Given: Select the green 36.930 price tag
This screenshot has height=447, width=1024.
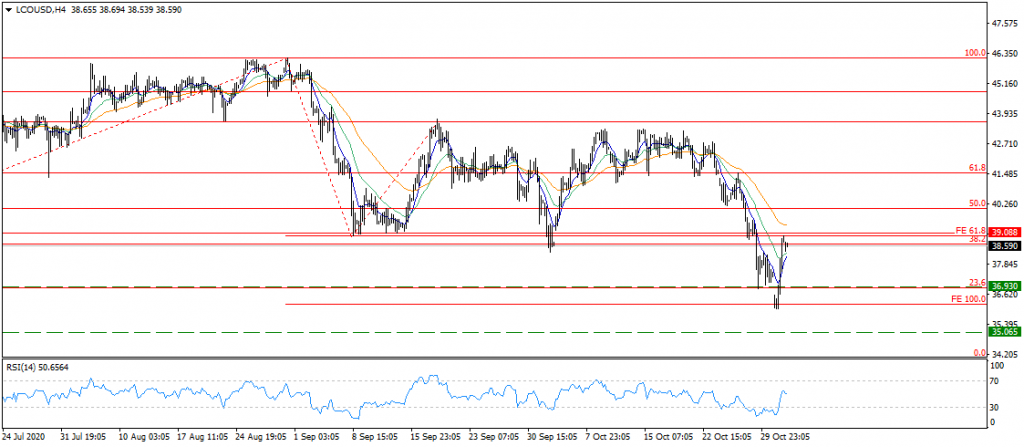Looking at the screenshot, I should point(1003,287).
